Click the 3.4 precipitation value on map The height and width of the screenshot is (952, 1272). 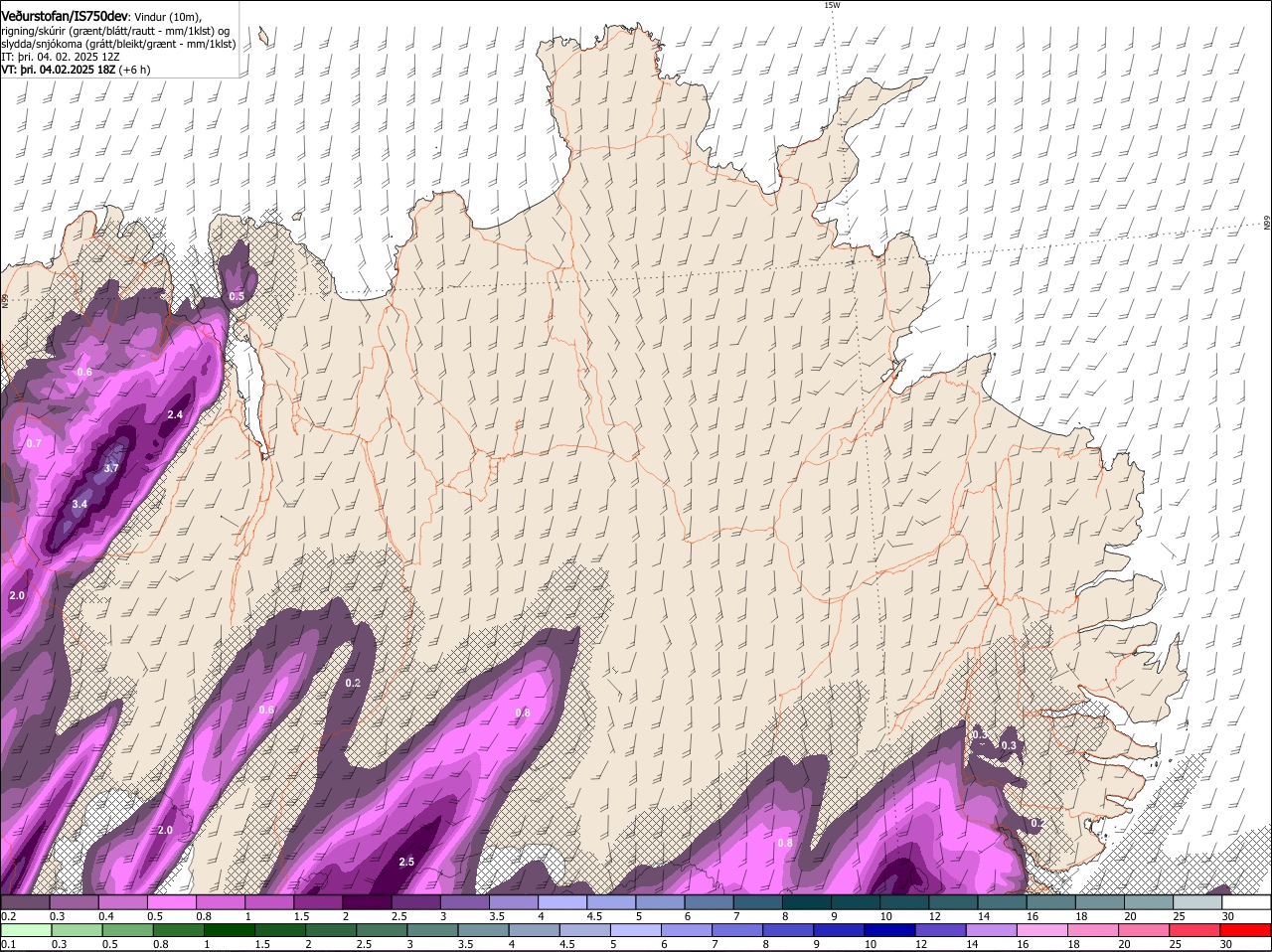(80, 505)
